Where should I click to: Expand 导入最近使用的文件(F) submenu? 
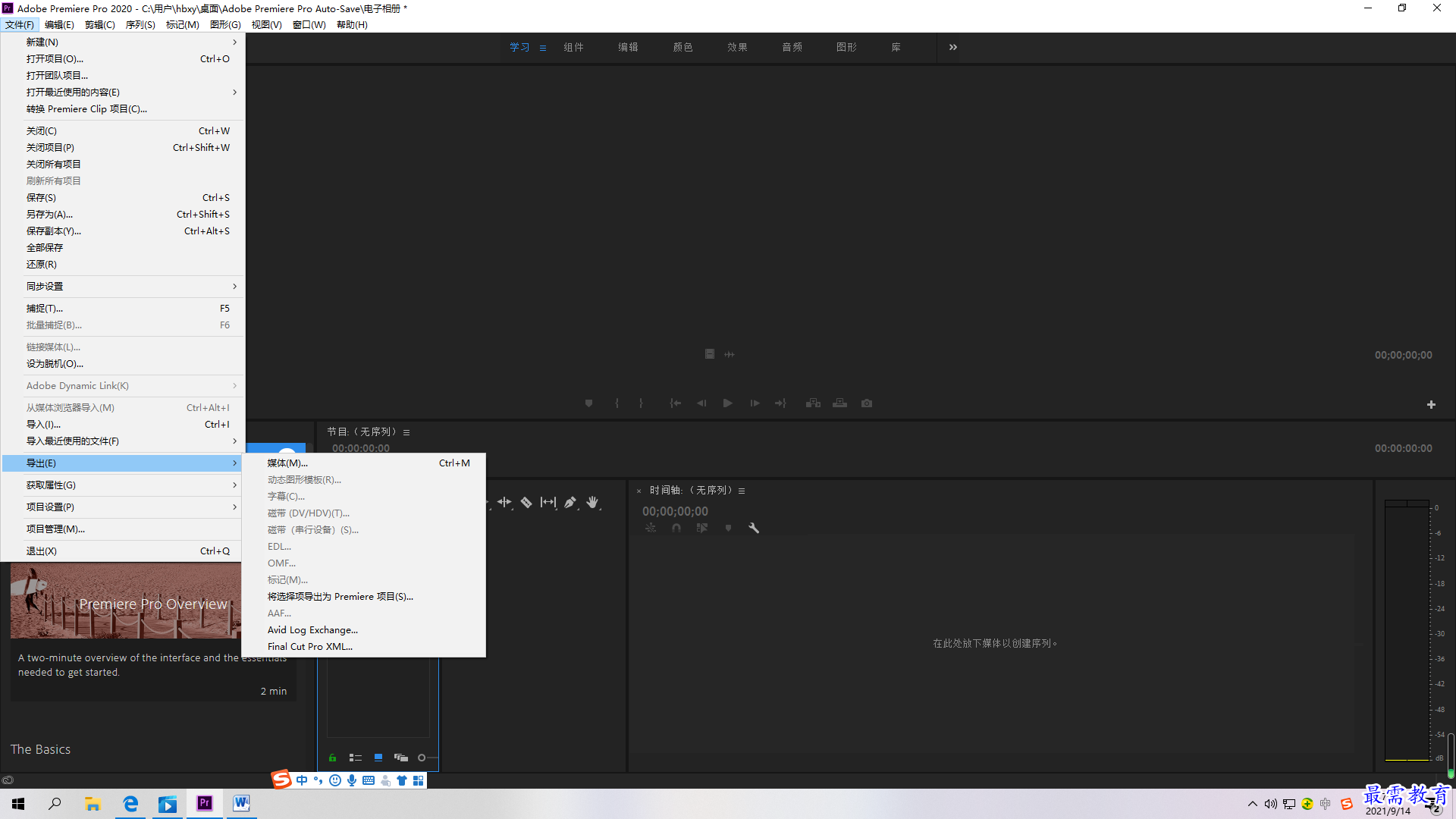click(122, 441)
